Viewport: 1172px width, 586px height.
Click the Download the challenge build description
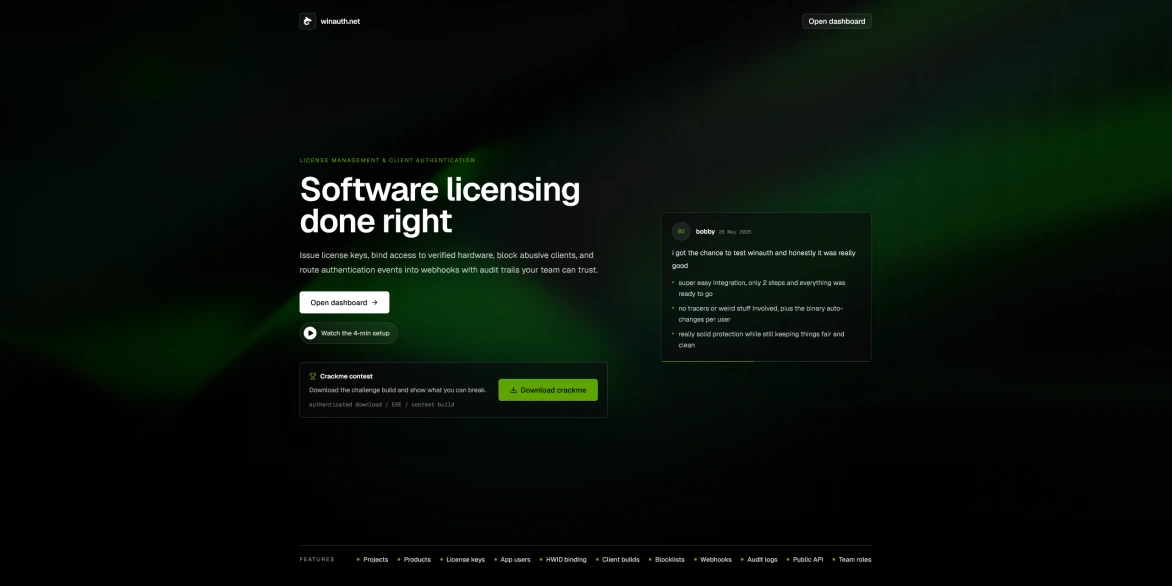click(x=398, y=390)
